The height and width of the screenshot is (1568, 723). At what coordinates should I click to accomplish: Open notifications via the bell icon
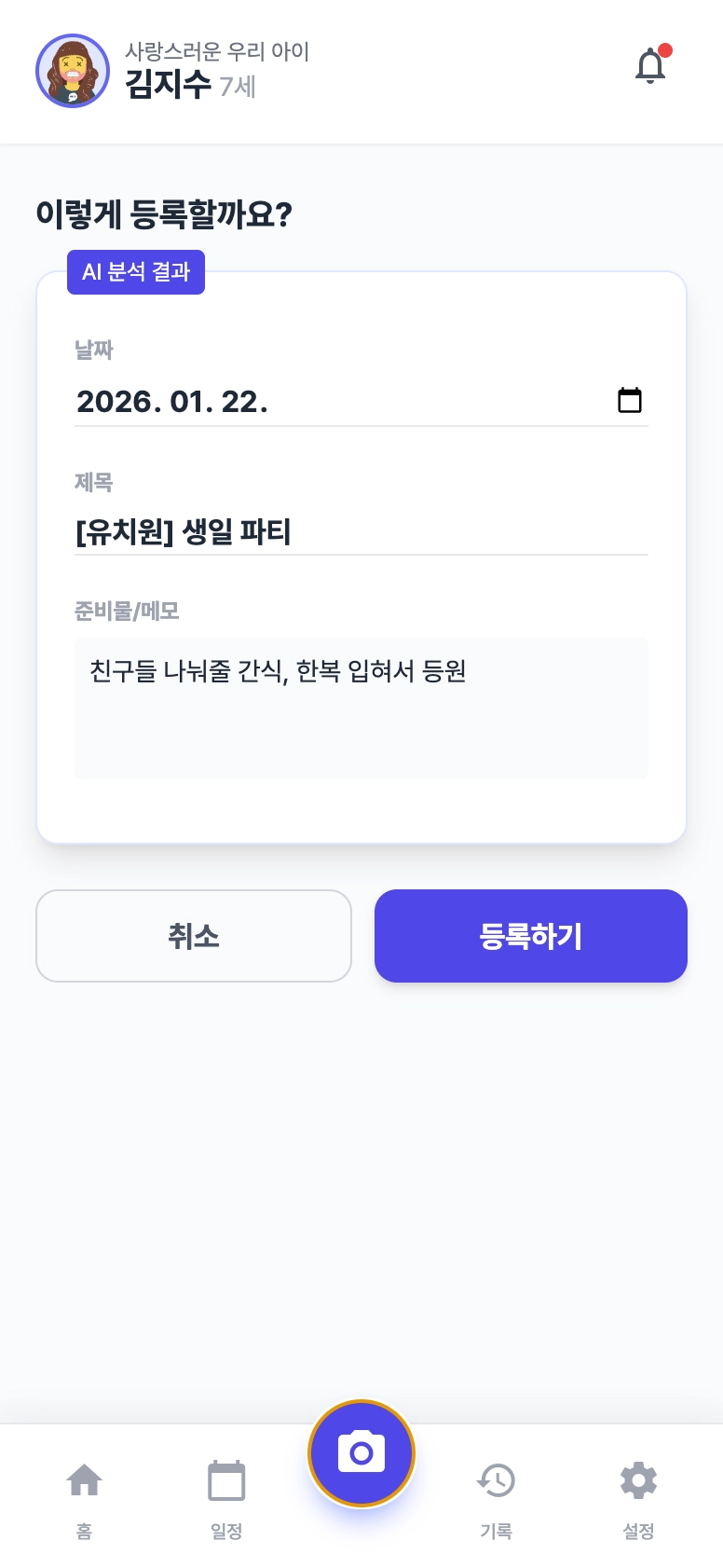coord(650,67)
